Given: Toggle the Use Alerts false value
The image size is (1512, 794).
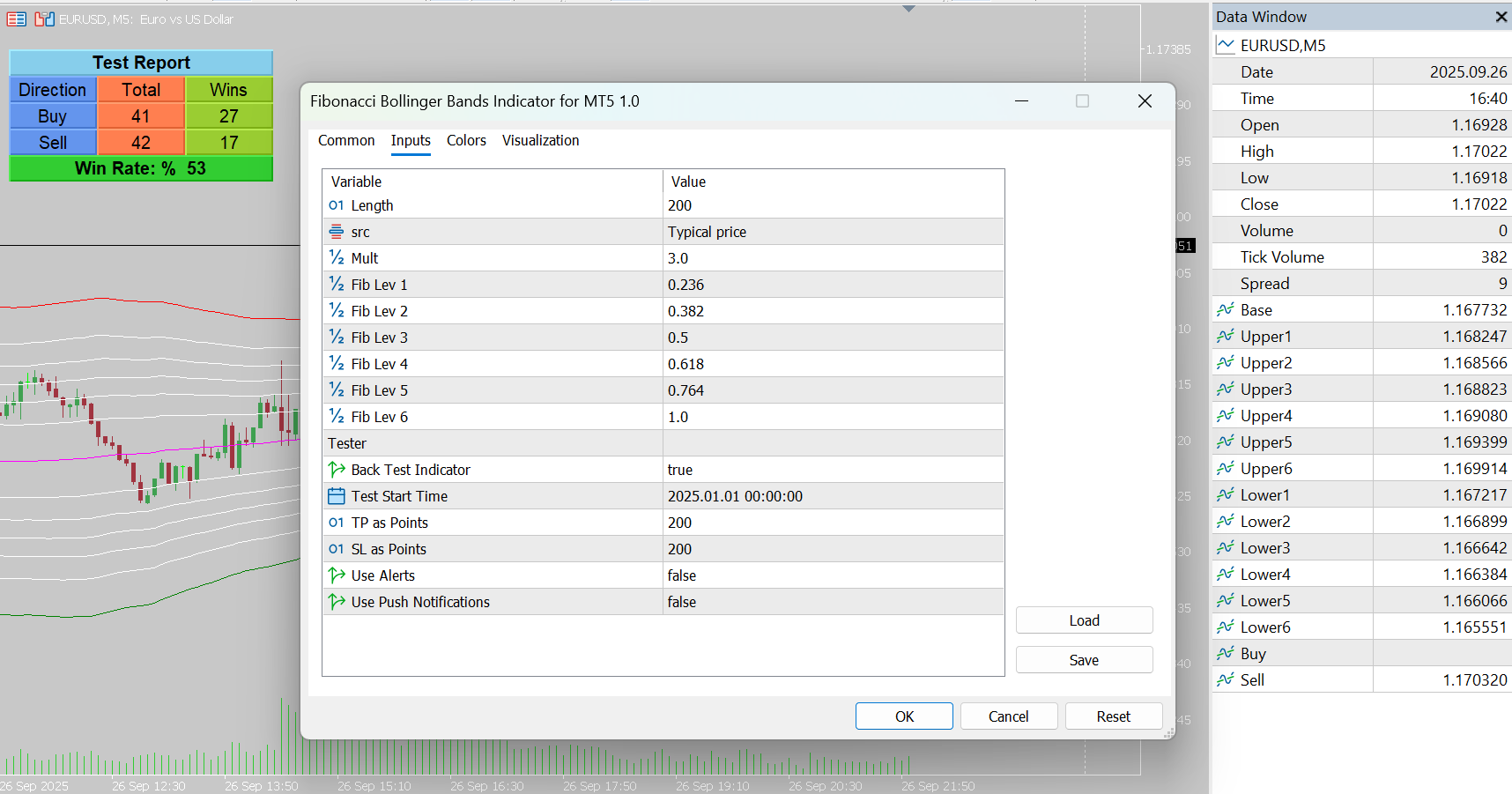Looking at the screenshot, I should coord(834,575).
